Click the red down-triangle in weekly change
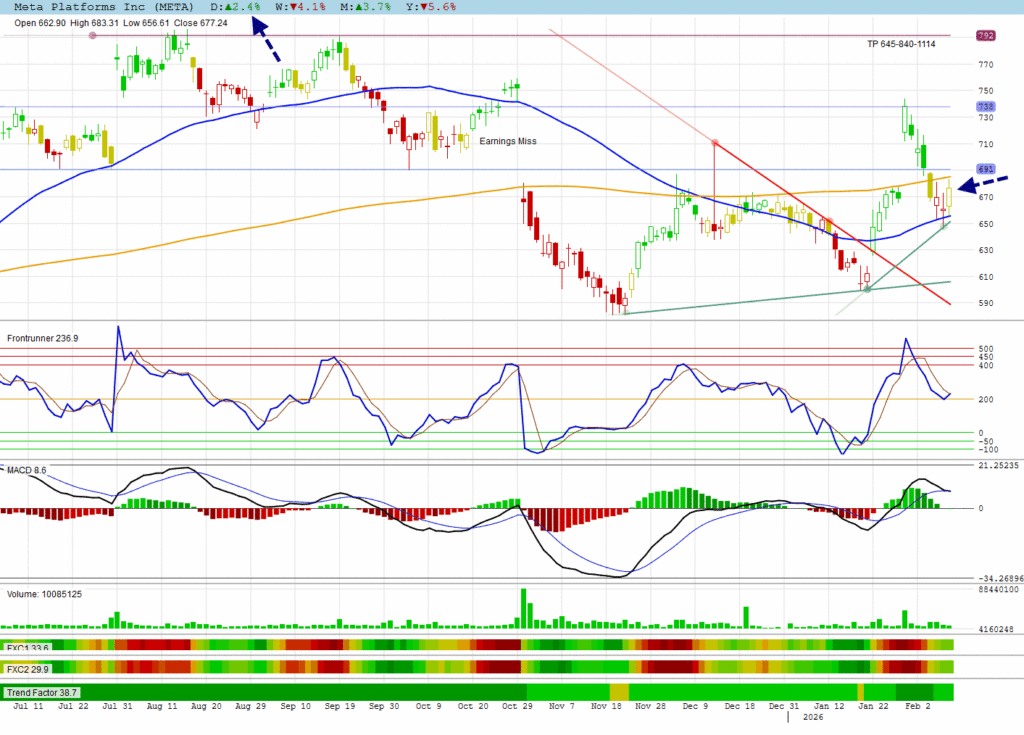 pos(292,6)
